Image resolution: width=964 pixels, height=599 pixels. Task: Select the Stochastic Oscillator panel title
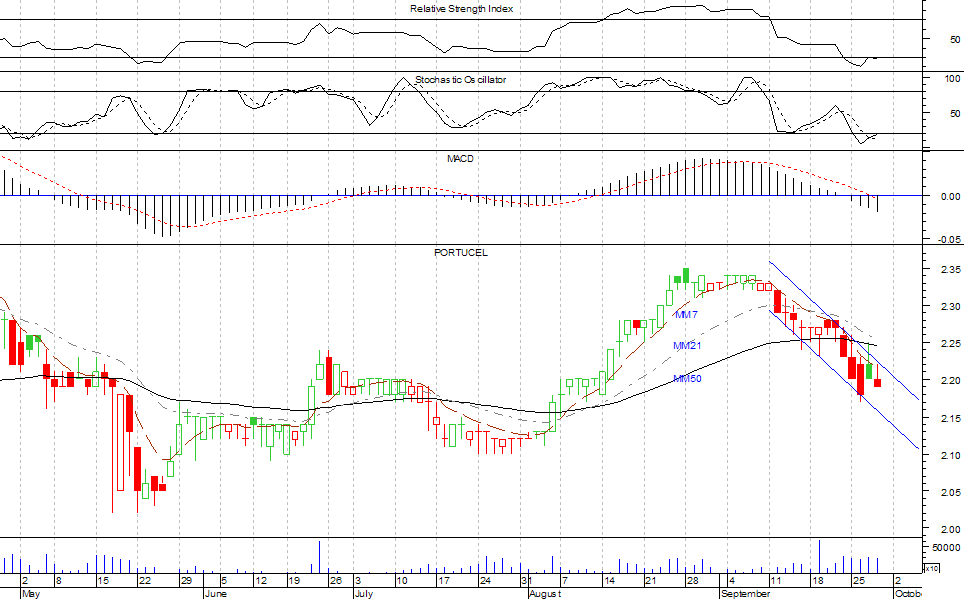pyautogui.click(x=460, y=80)
